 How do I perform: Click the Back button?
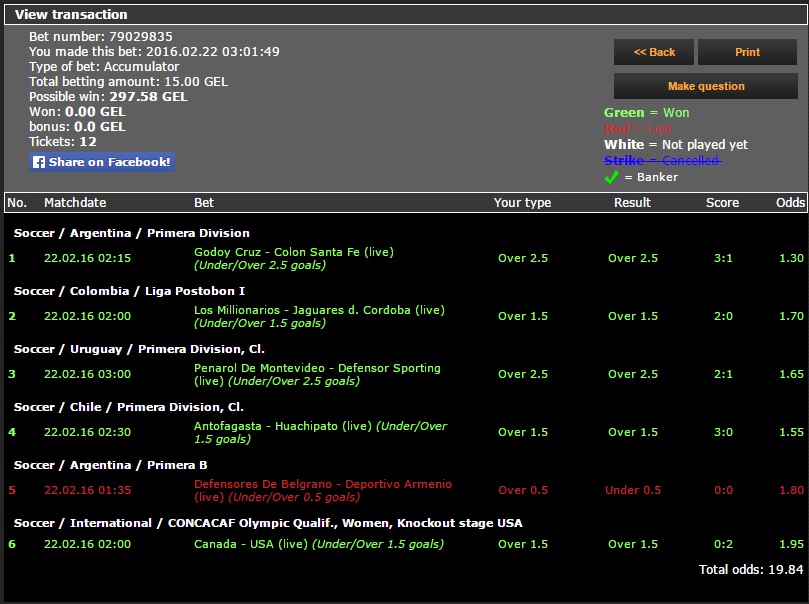point(654,52)
